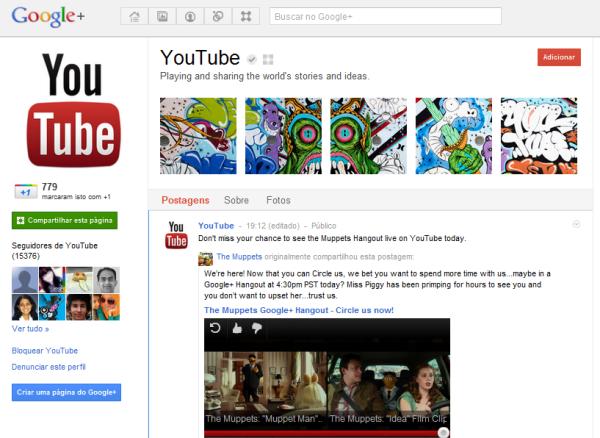Open third graffiti photo with green monster
Screen dimensions: 600x438
click(x=368, y=136)
